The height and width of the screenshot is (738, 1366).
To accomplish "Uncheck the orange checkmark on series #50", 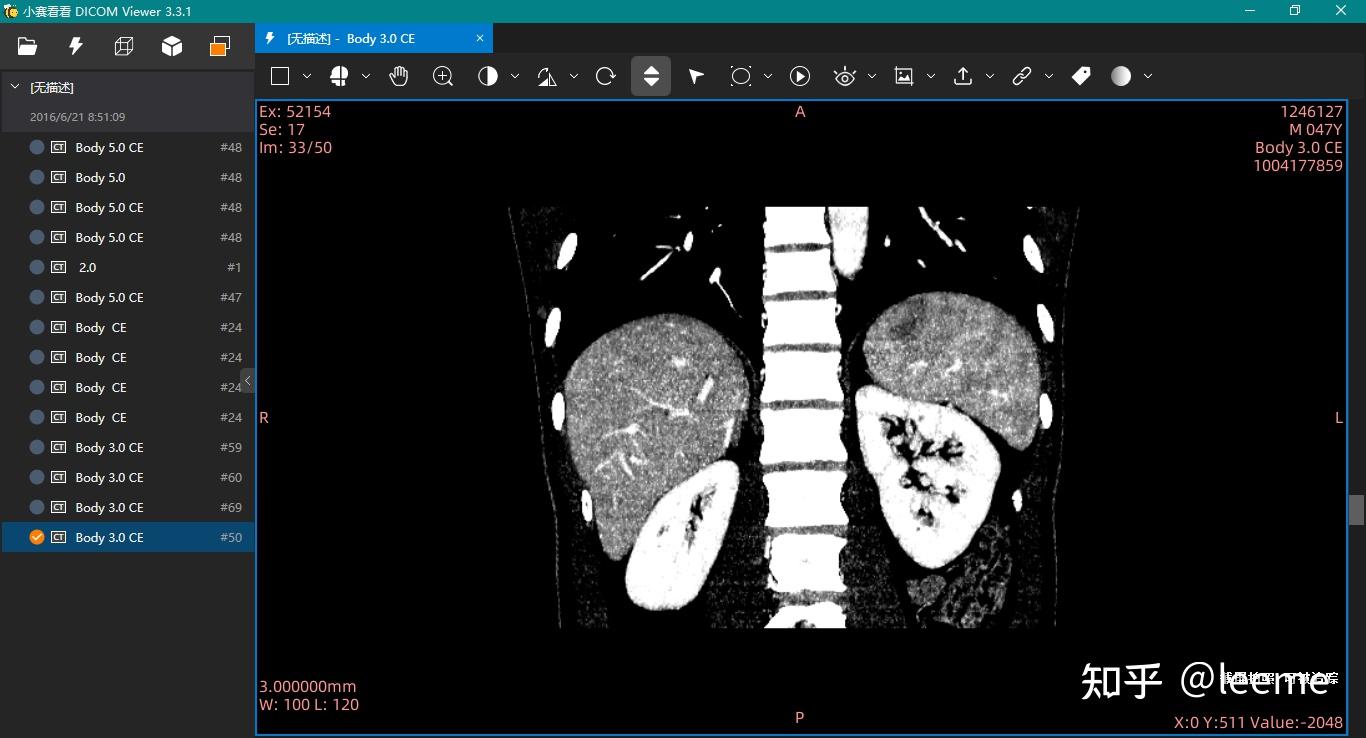I will (x=37, y=537).
